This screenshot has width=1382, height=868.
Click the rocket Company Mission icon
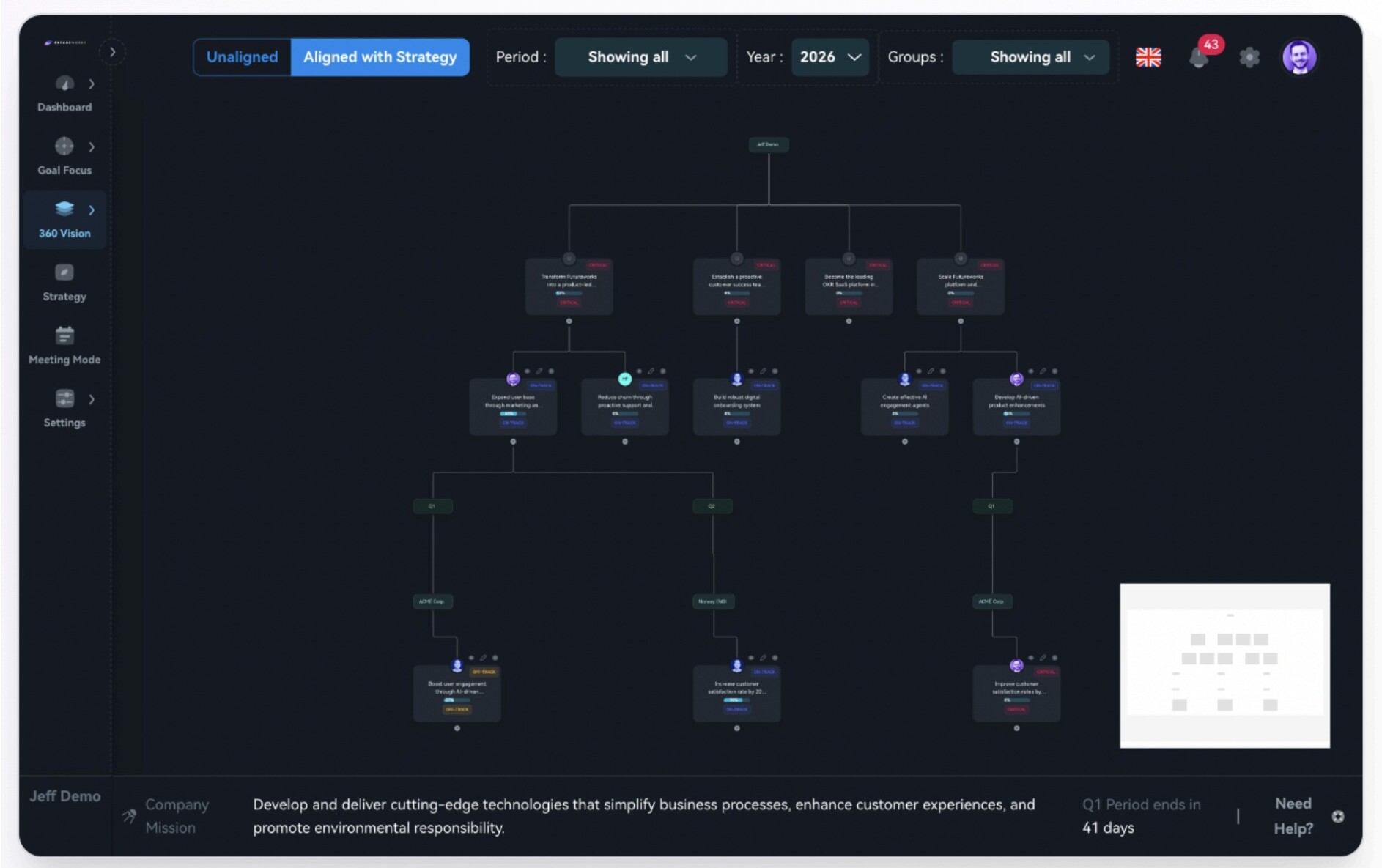tap(129, 816)
